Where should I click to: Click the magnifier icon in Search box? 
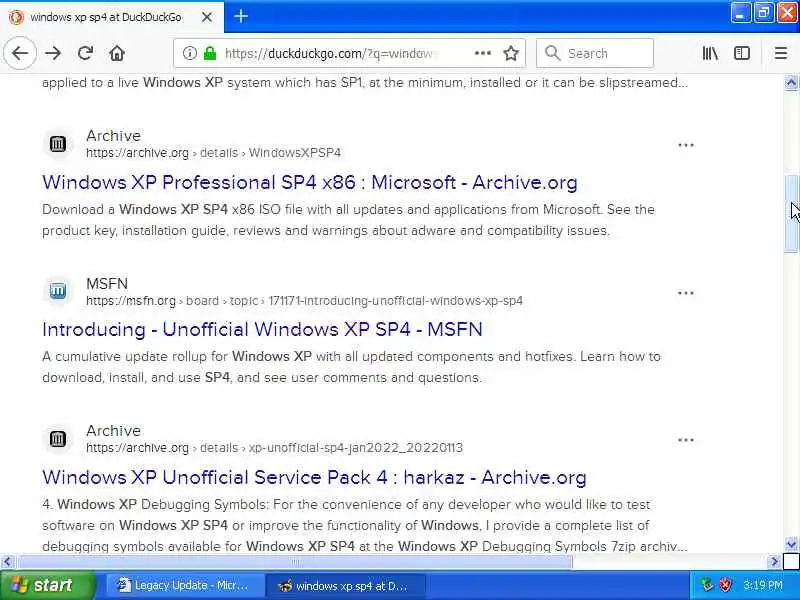click(553, 53)
